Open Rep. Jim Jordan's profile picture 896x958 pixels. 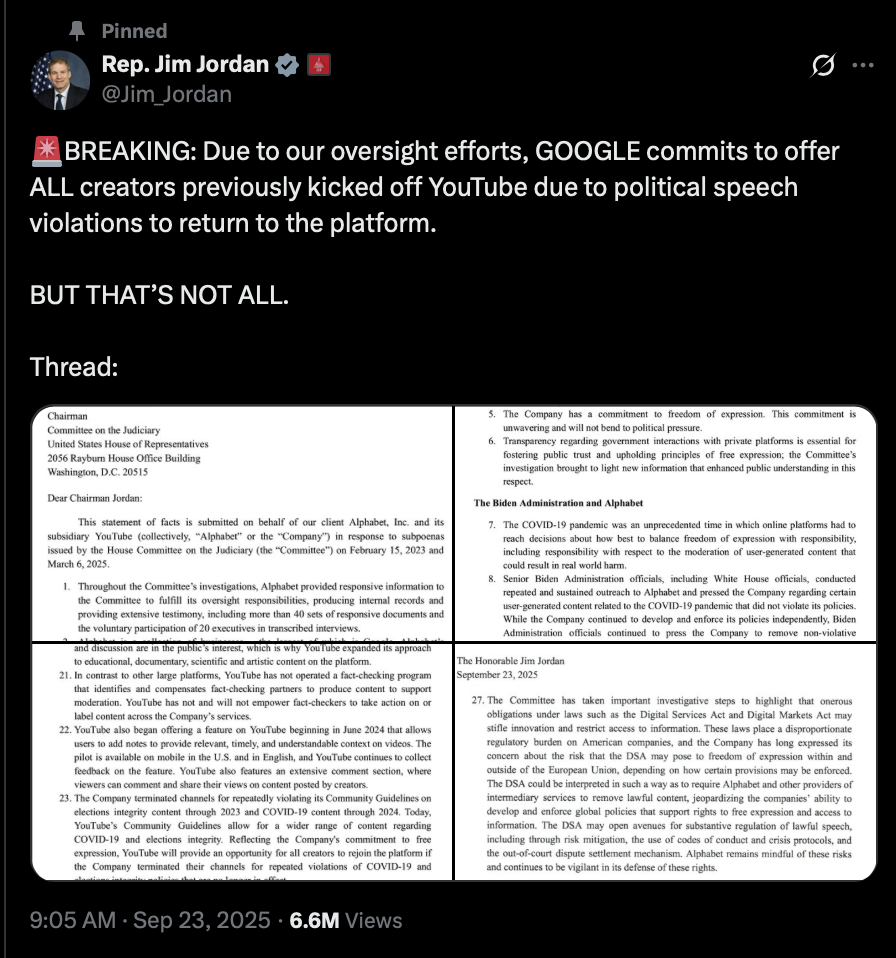tap(60, 80)
